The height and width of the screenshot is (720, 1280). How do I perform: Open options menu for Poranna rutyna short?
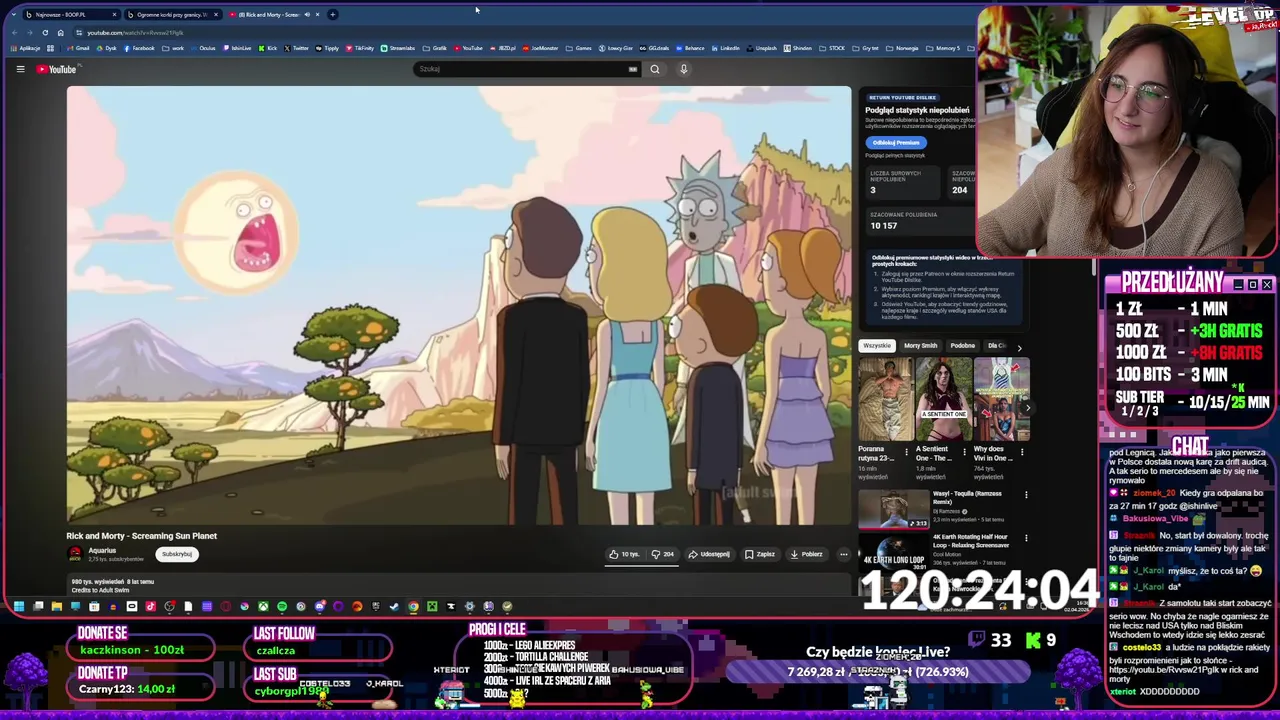907,451
